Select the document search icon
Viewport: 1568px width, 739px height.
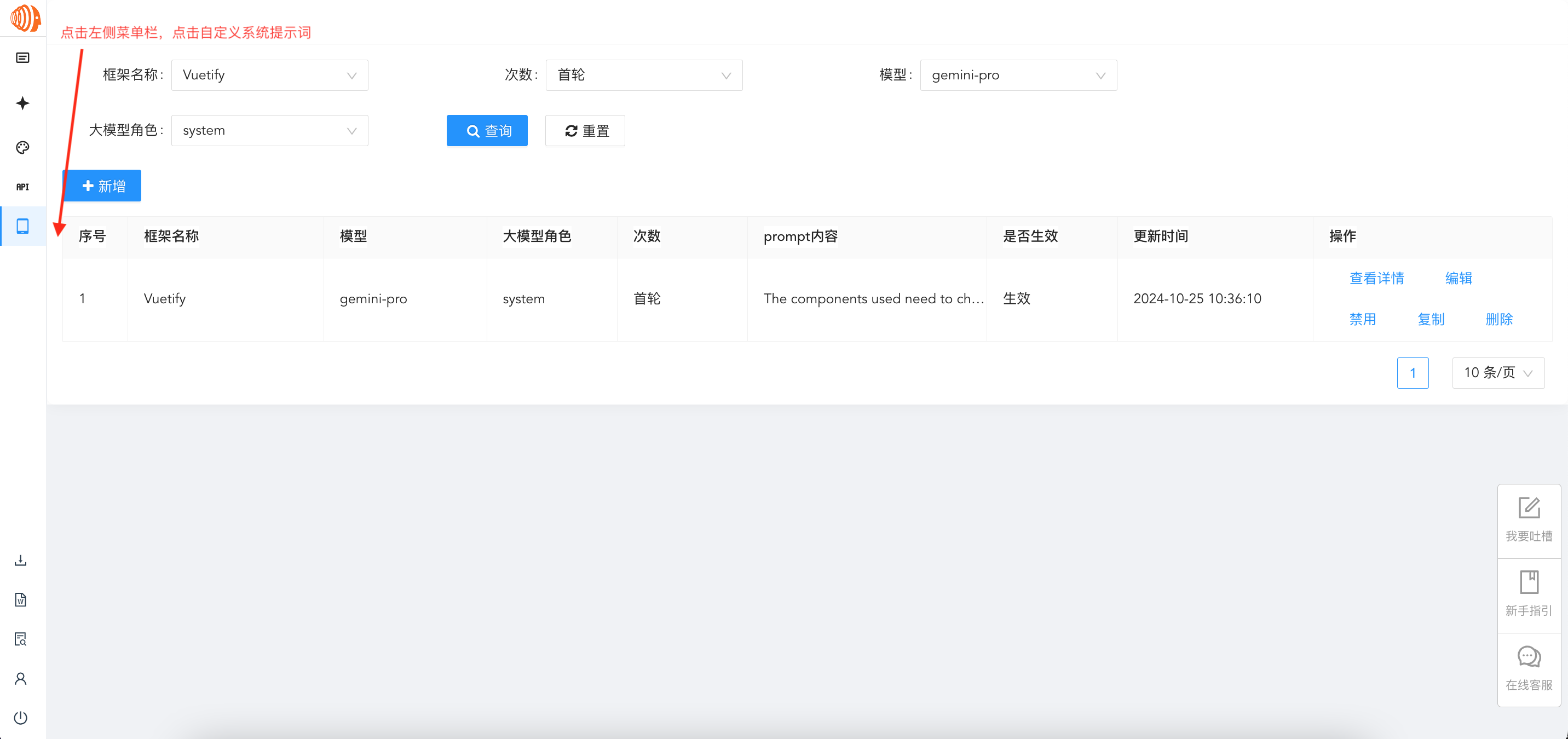point(20,639)
